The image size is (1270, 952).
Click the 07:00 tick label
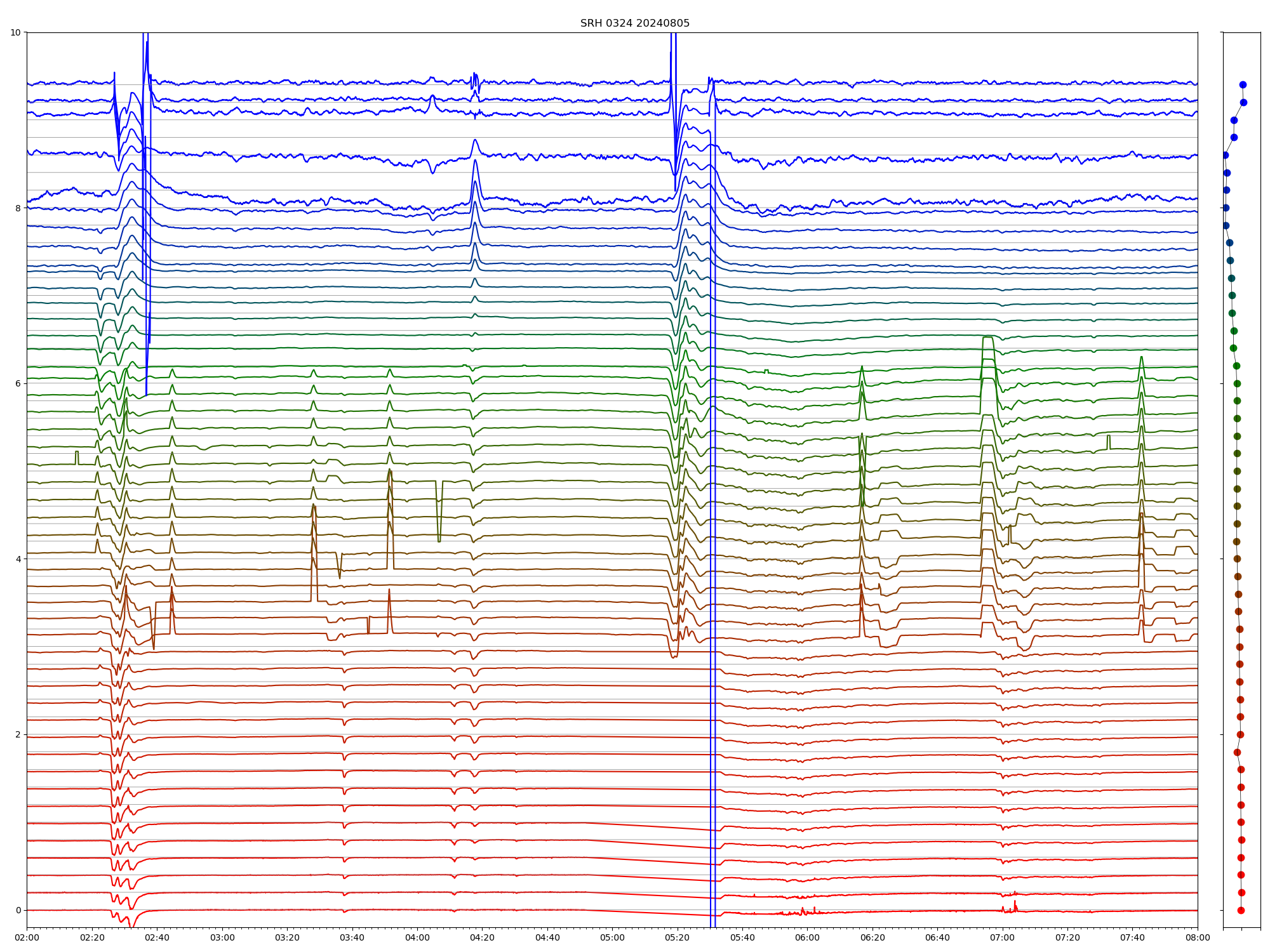coord(1003,937)
